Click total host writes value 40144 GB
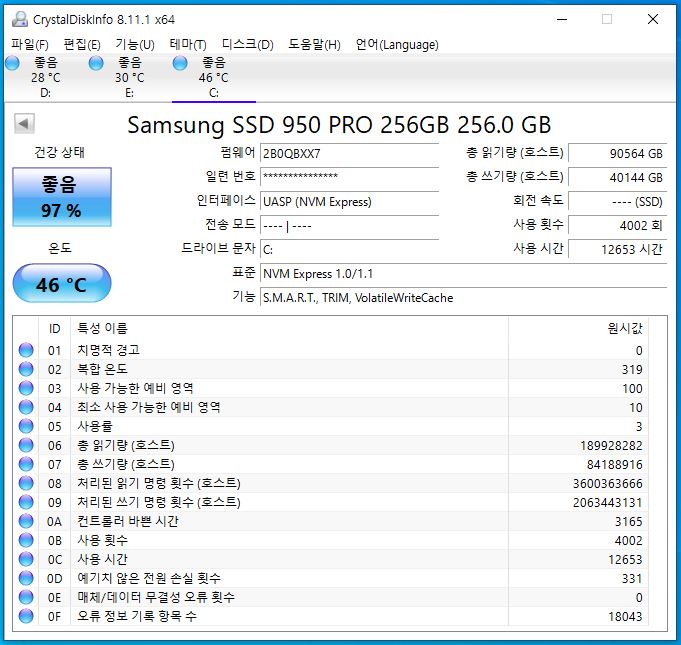 pos(617,178)
